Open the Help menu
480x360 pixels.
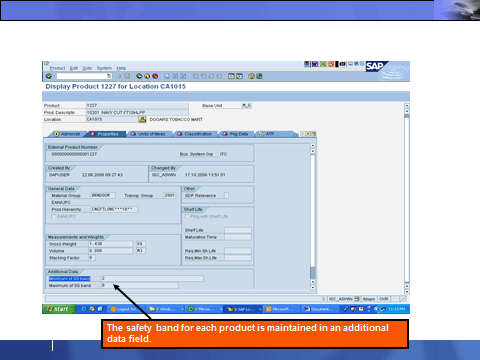coord(121,68)
